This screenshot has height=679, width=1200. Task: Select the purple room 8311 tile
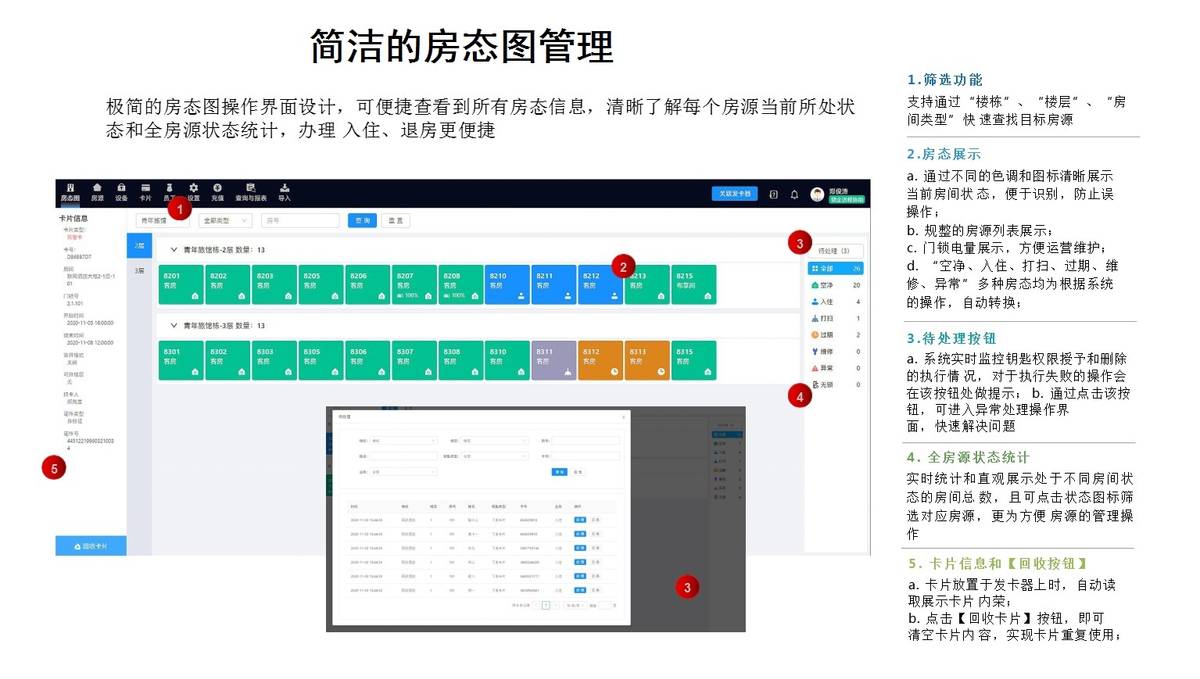(x=554, y=360)
